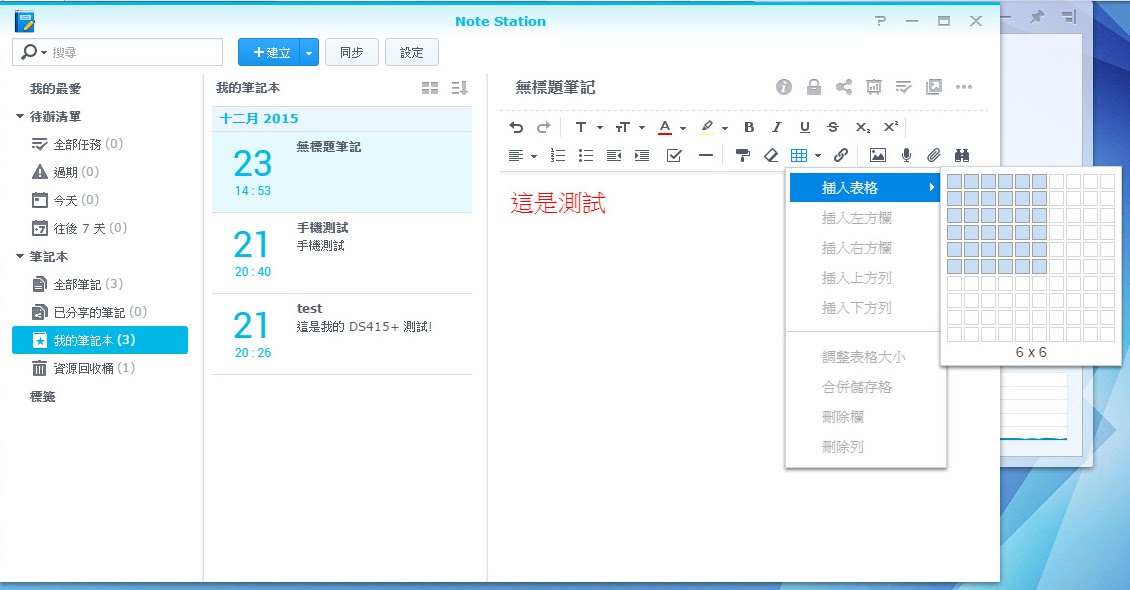This screenshot has width=1130, height=590.
Task: Increase paragraph indent
Action: 641,156
